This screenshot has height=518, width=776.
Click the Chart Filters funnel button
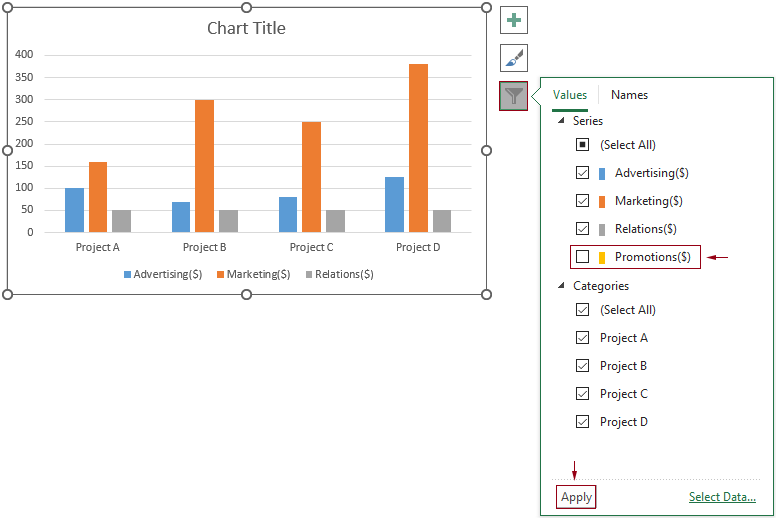click(513, 96)
